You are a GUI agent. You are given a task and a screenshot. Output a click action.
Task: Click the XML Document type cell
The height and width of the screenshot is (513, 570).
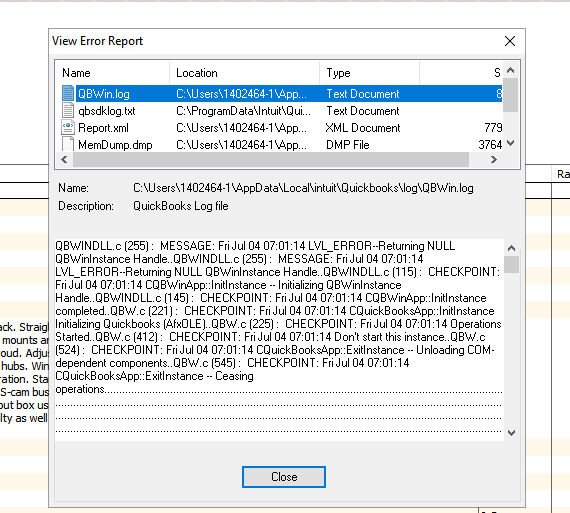point(363,128)
